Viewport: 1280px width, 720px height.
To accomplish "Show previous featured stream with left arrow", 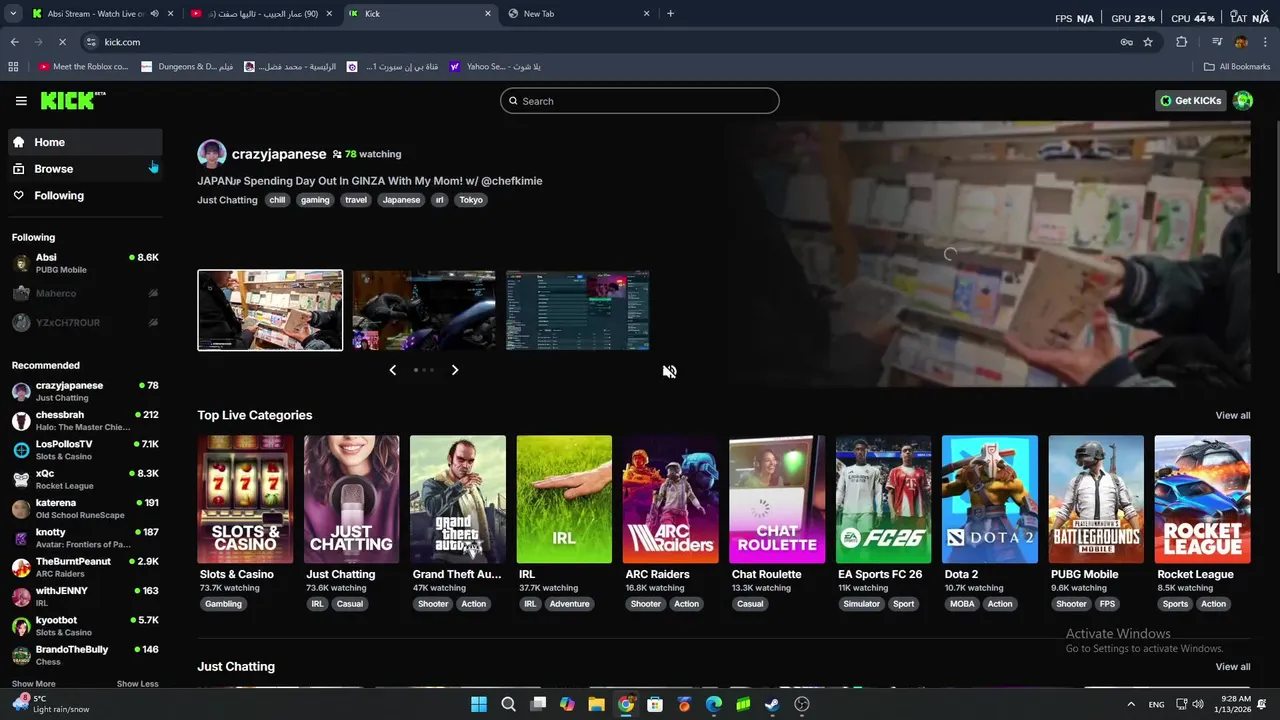I will click(x=392, y=370).
